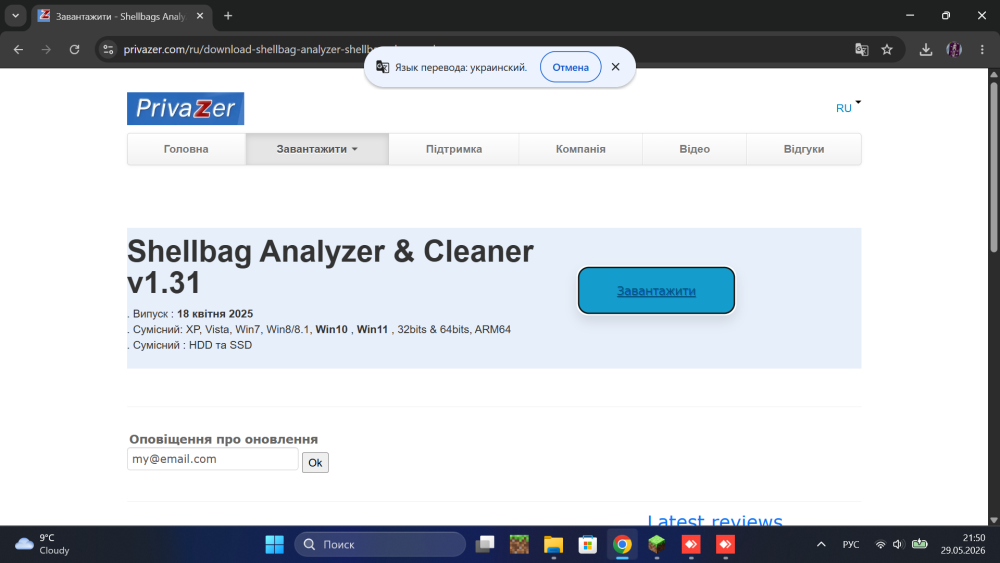This screenshot has height=563, width=1000.
Task: Click the Оповіщення про оновлення label
Action: [223, 439]
